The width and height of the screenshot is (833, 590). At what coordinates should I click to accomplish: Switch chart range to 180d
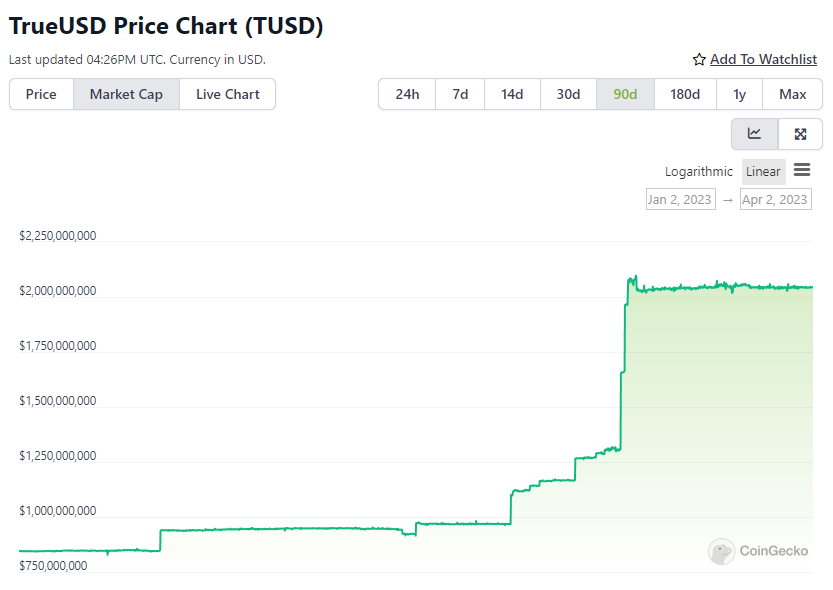click(x=685, y=95)
